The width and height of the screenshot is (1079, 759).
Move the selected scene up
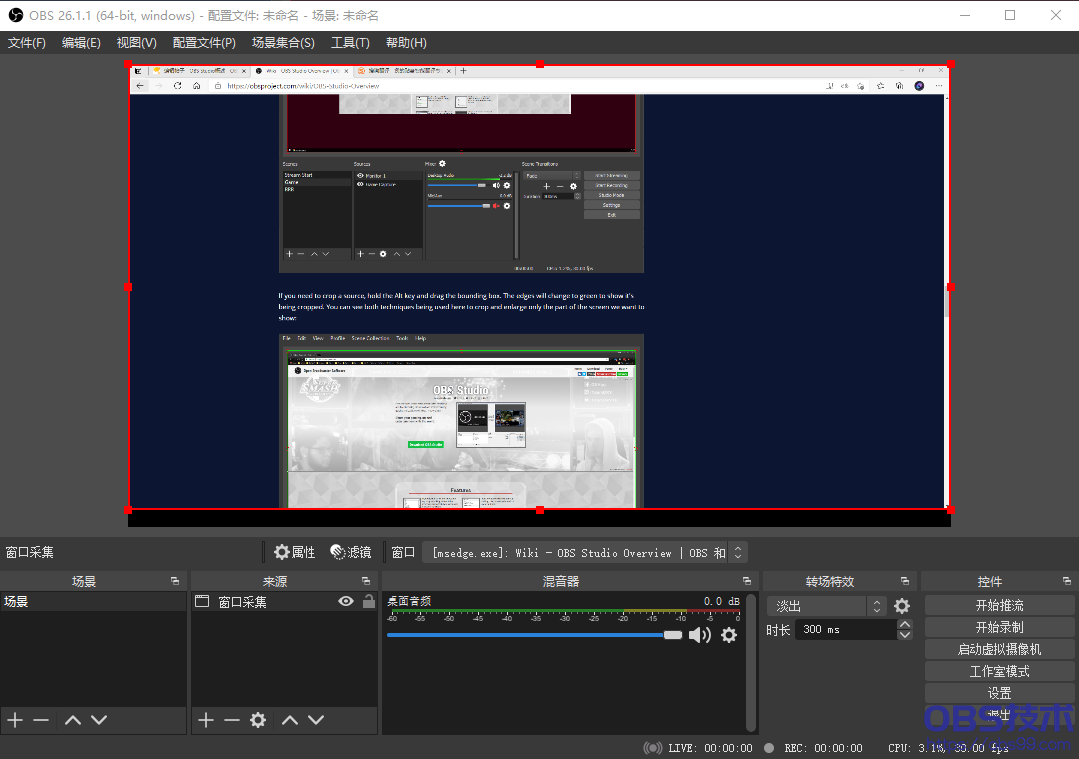[x=73, y=720]
